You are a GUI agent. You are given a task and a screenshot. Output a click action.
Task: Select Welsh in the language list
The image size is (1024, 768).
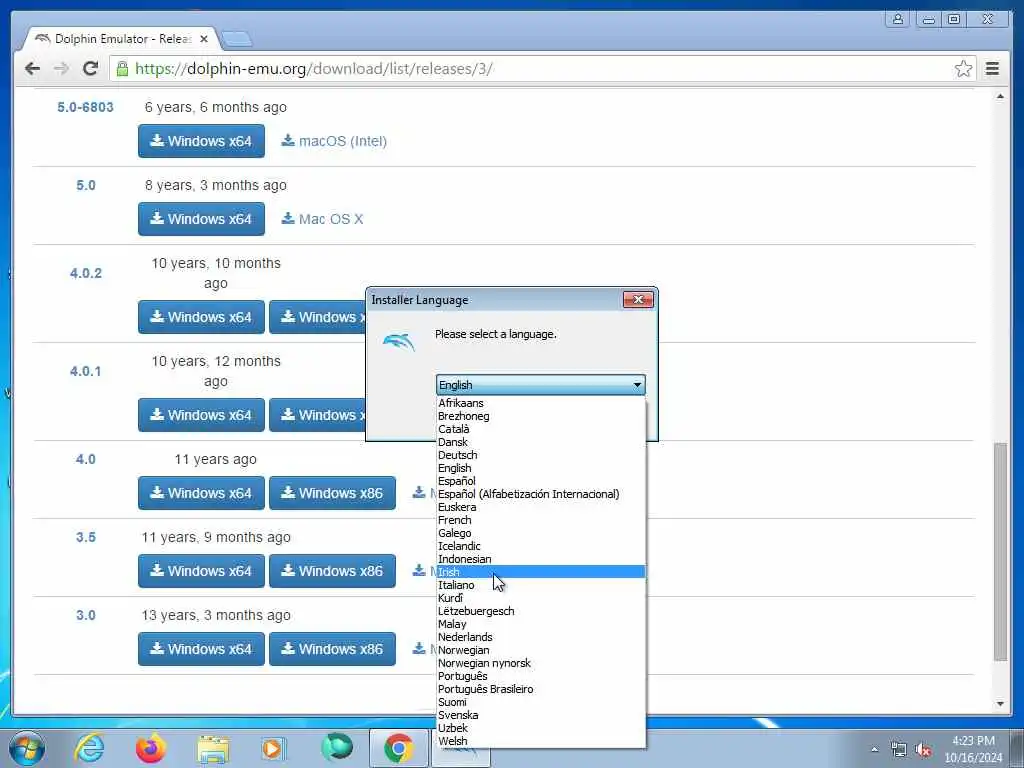[x=540, y=741]
